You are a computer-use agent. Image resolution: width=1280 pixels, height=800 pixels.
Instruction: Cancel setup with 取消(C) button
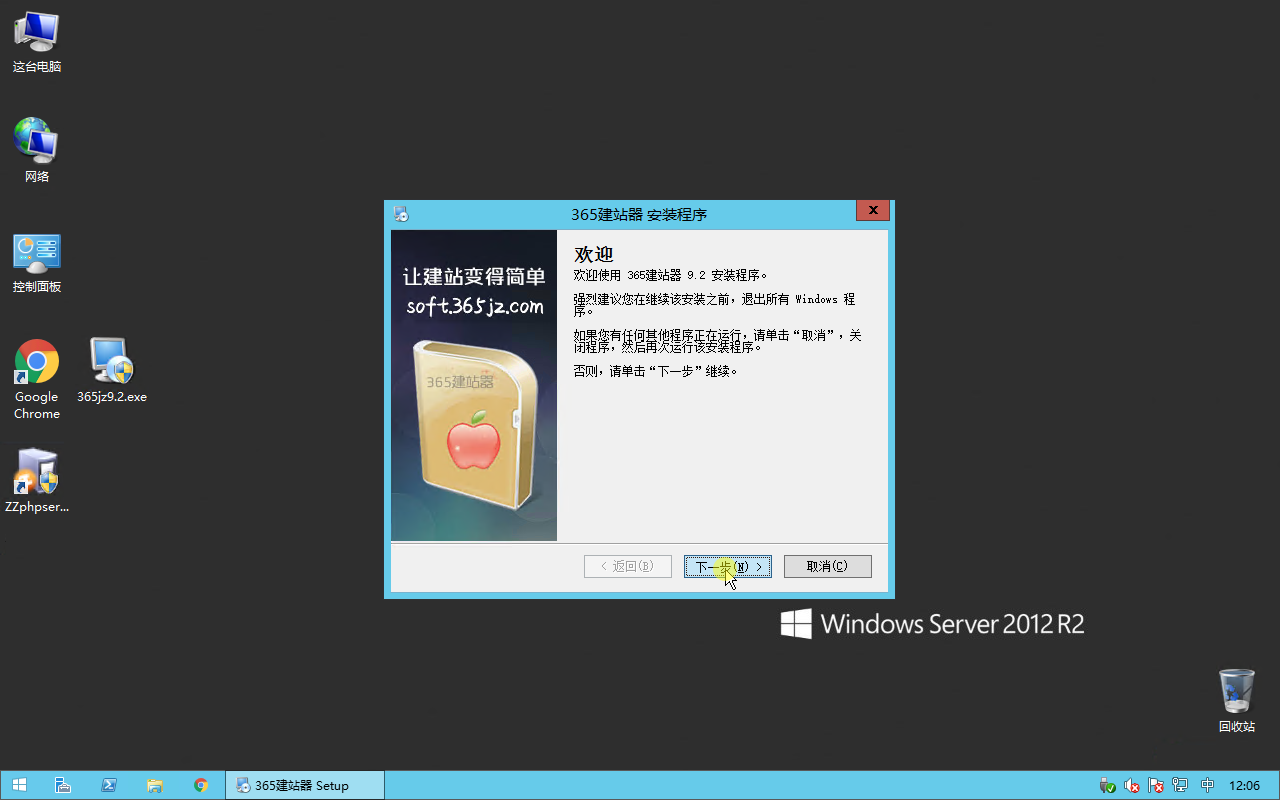coord(828,566)
